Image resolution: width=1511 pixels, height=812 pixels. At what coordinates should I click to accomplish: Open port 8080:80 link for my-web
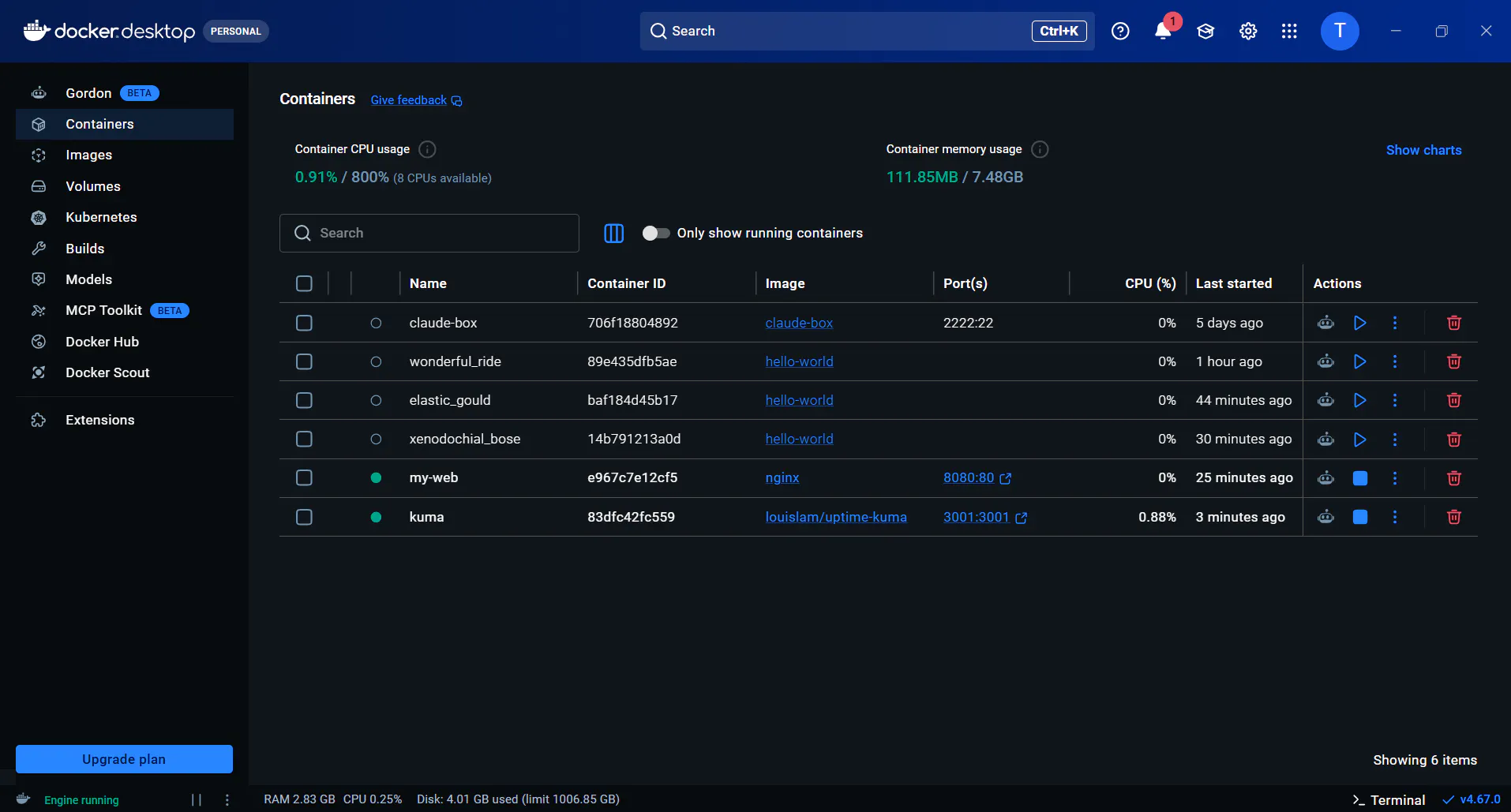coord(977,478)
